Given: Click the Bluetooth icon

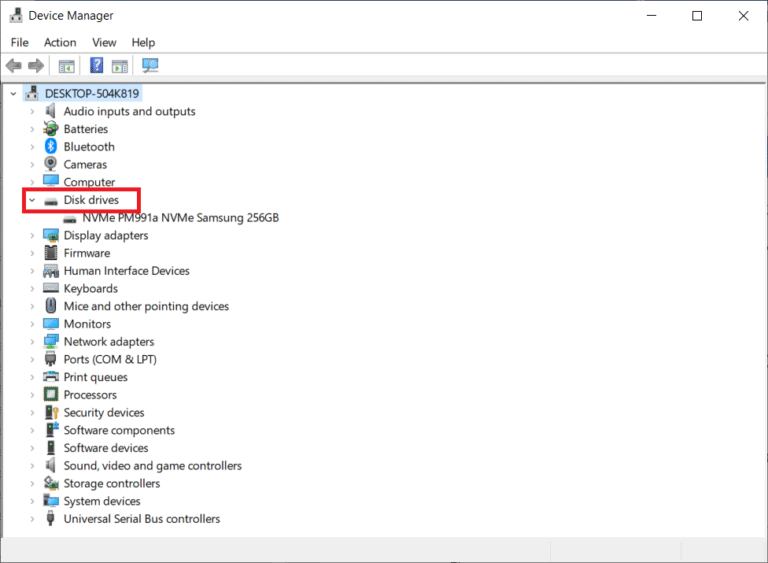Looking at the screenshot, I should [x=50, y=147].
